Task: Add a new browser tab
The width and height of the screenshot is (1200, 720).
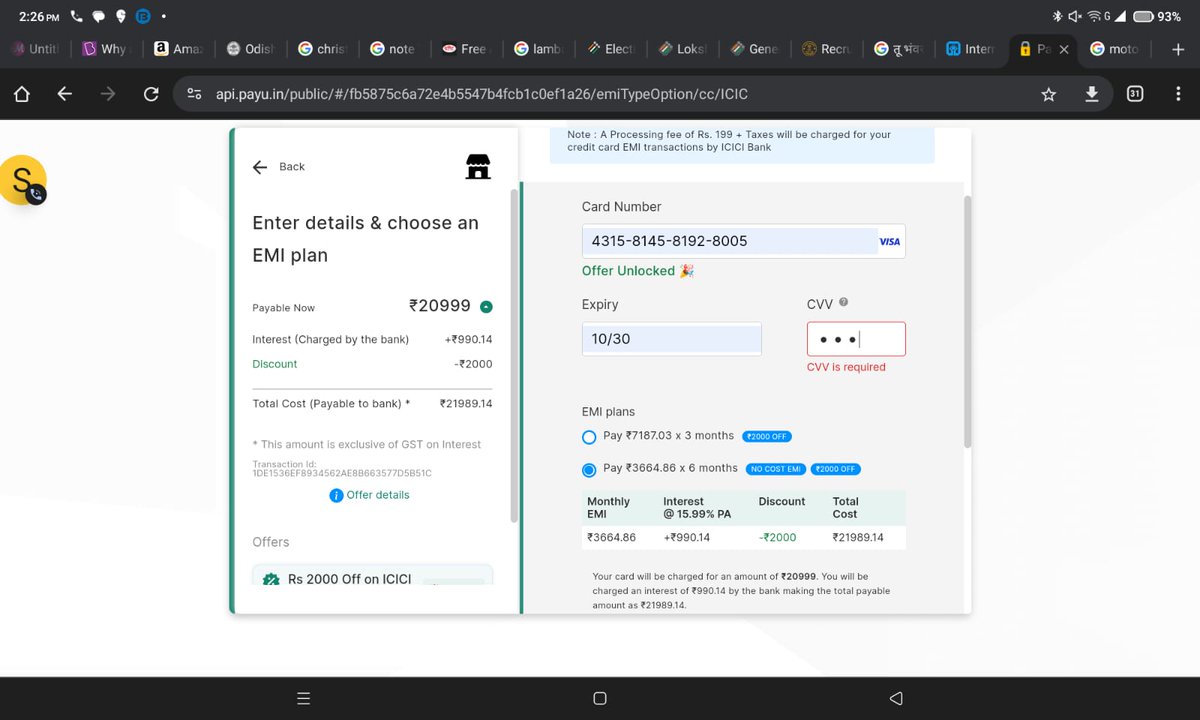Action: click(1177, 48)
